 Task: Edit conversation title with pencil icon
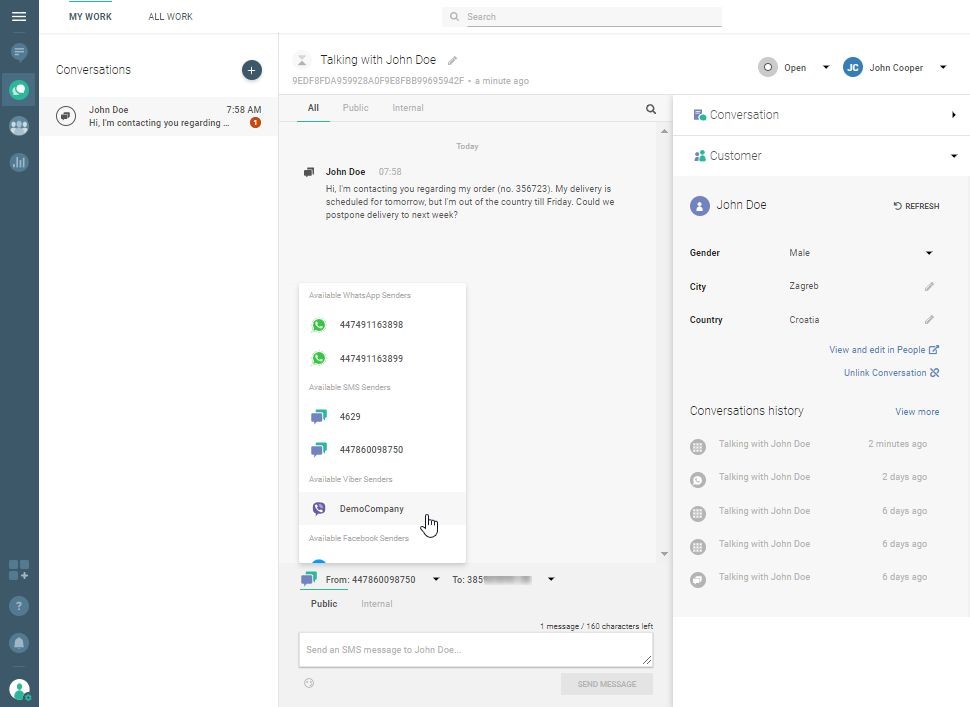tap(452, 61)
